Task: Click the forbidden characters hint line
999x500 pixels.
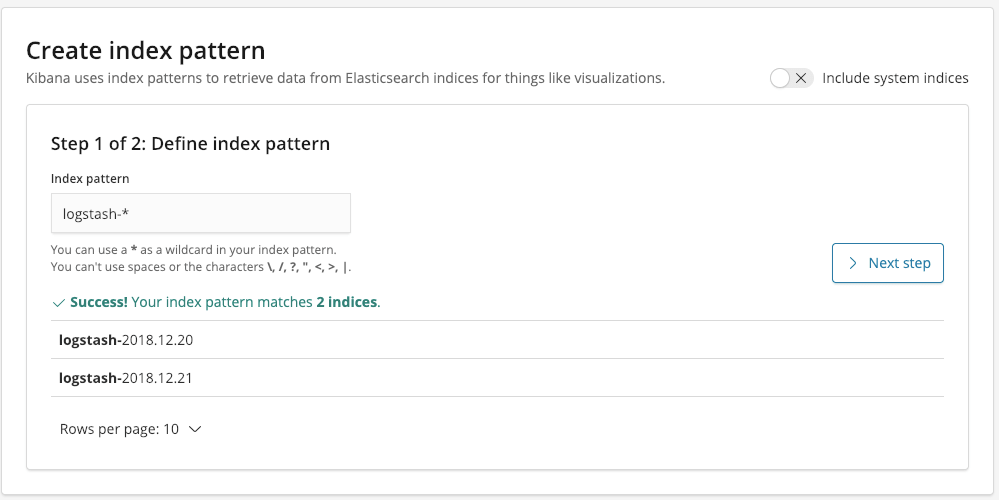Action: coord(201,267)
